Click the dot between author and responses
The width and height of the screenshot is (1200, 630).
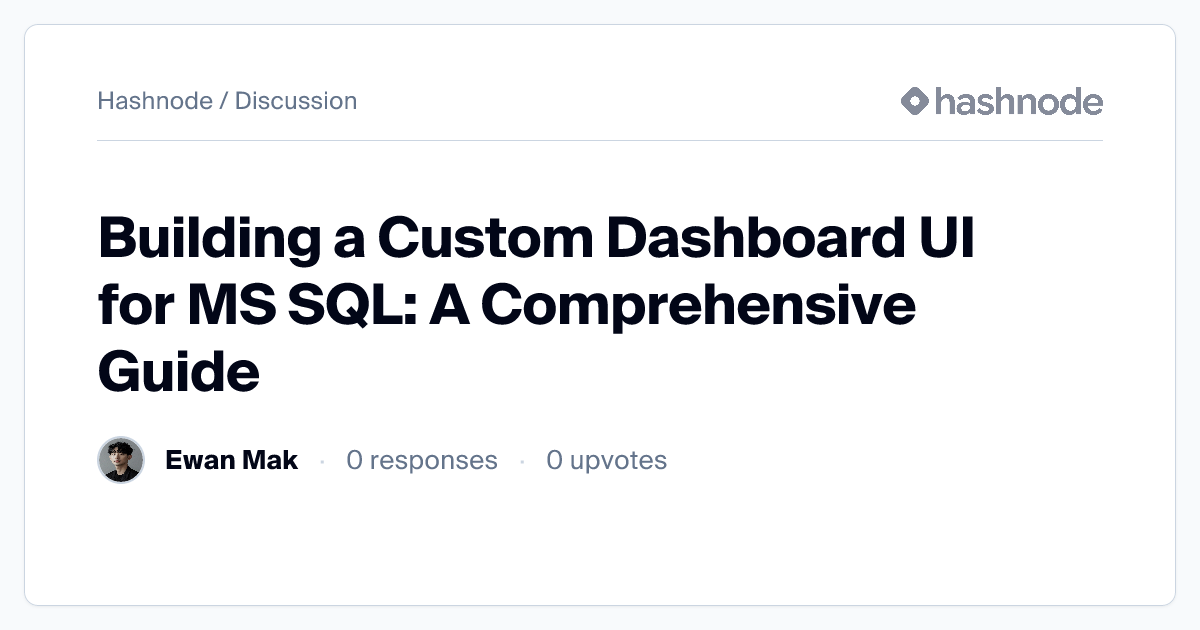322,461
